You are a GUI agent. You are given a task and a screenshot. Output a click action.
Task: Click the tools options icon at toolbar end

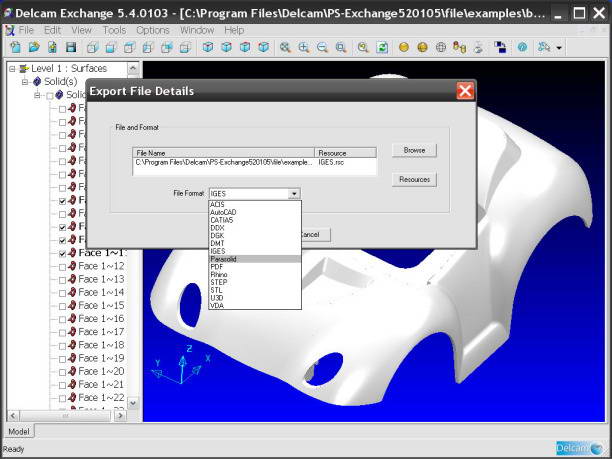544,47
